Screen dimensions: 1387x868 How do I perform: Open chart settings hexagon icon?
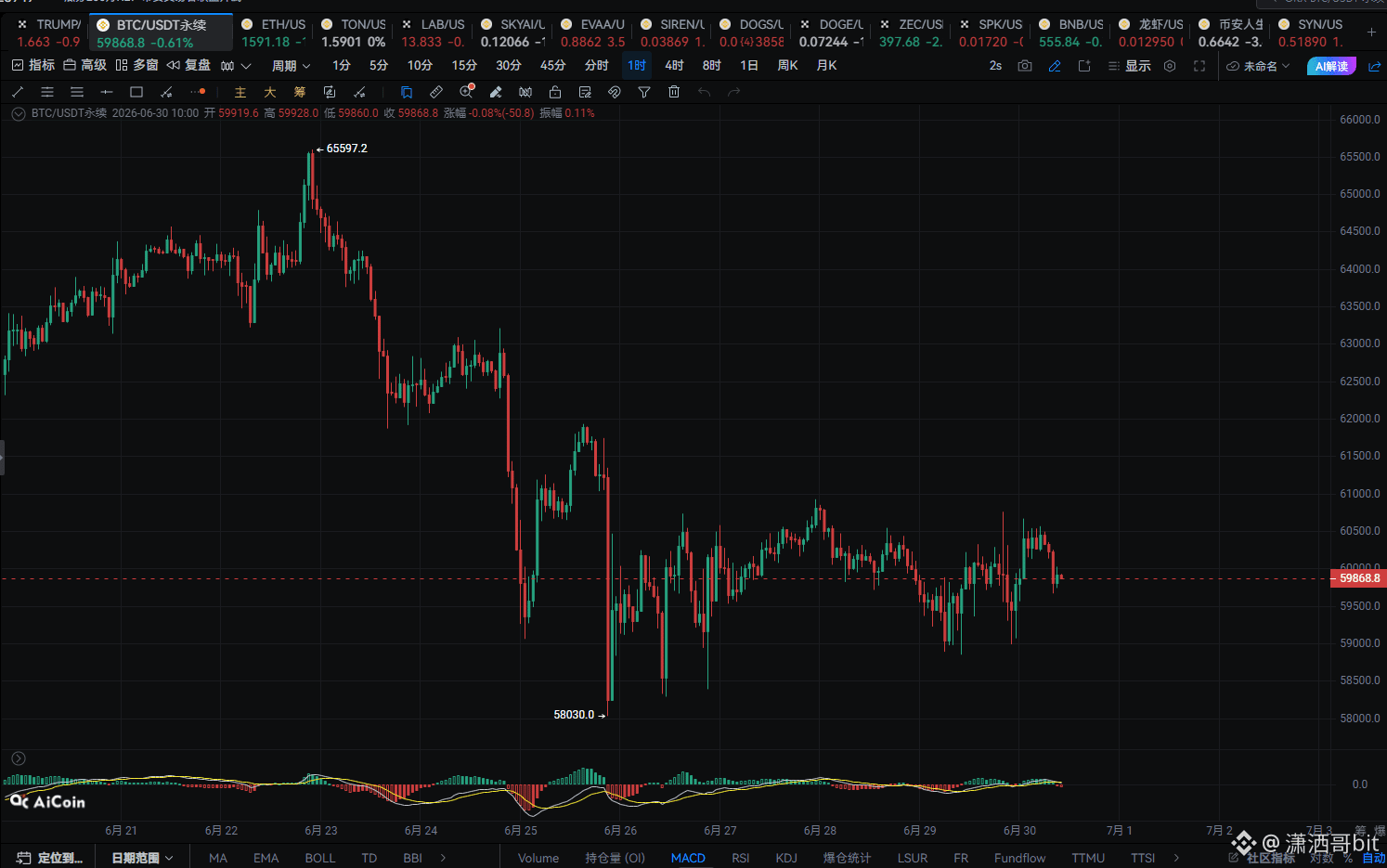point(1170,66)
